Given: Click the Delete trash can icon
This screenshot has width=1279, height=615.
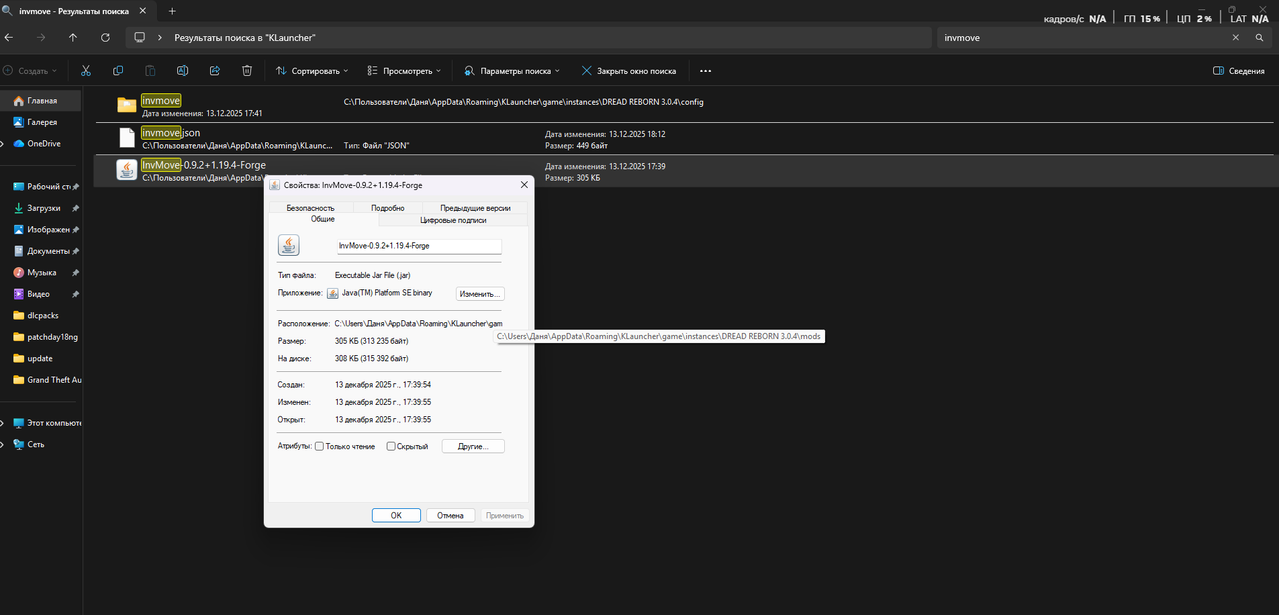Looking at the screenshot, I should pos(247,71).
